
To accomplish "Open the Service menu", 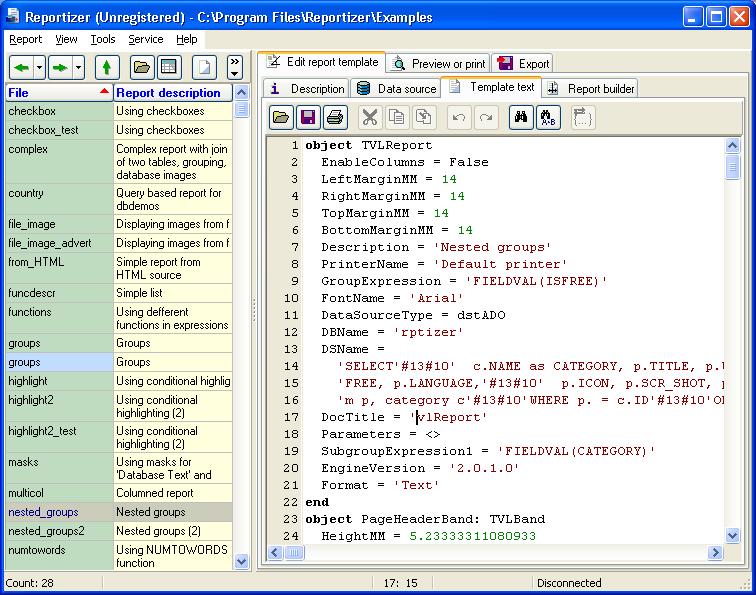I will [x=146, y=39].
